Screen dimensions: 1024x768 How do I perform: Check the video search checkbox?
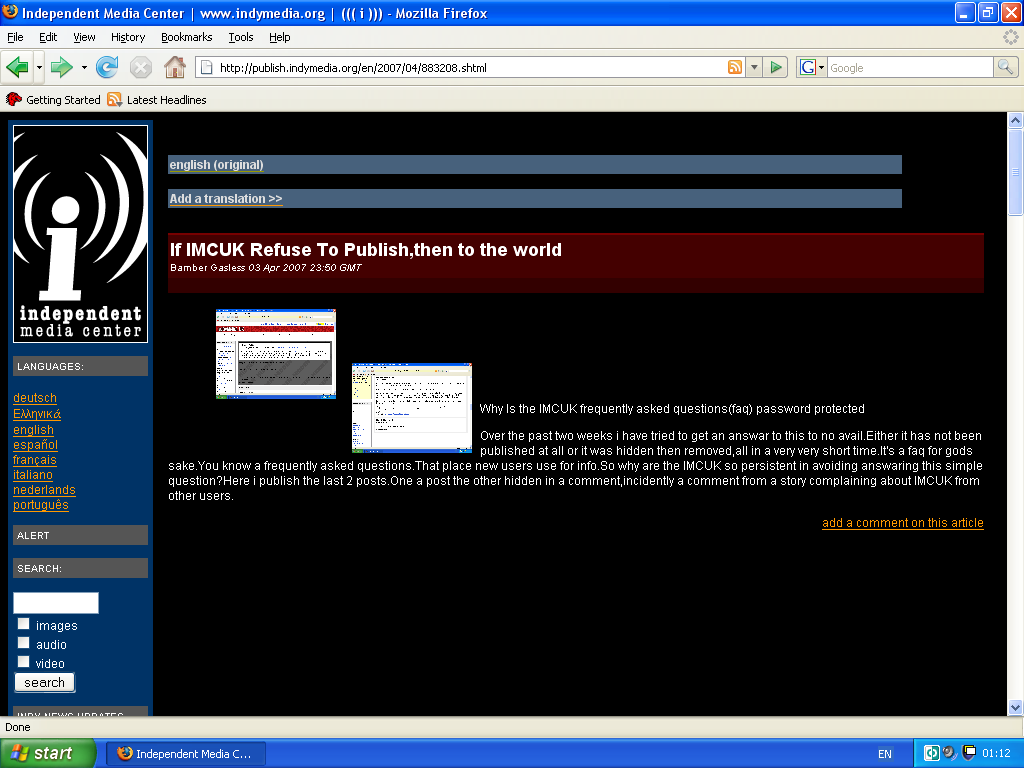(24, 662)
